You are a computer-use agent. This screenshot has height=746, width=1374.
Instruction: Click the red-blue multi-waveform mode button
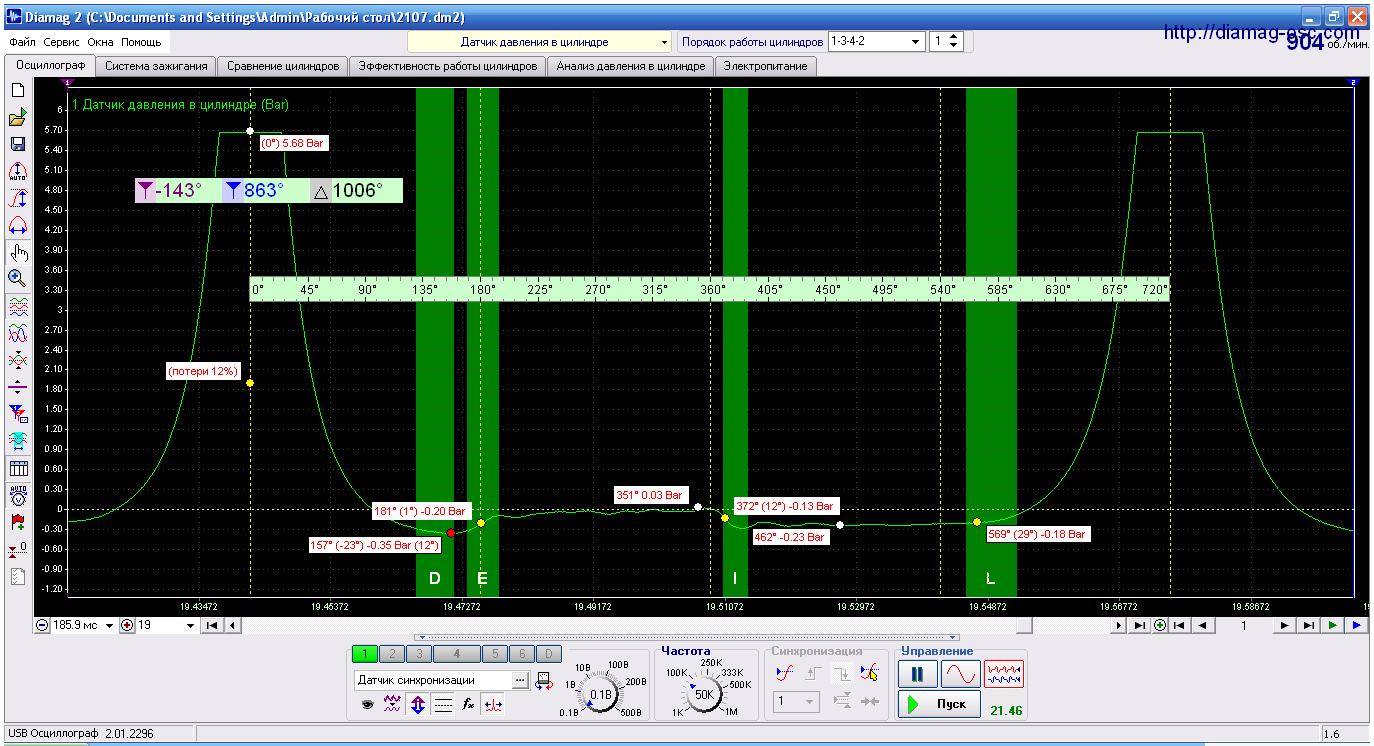pos(1004,675)
